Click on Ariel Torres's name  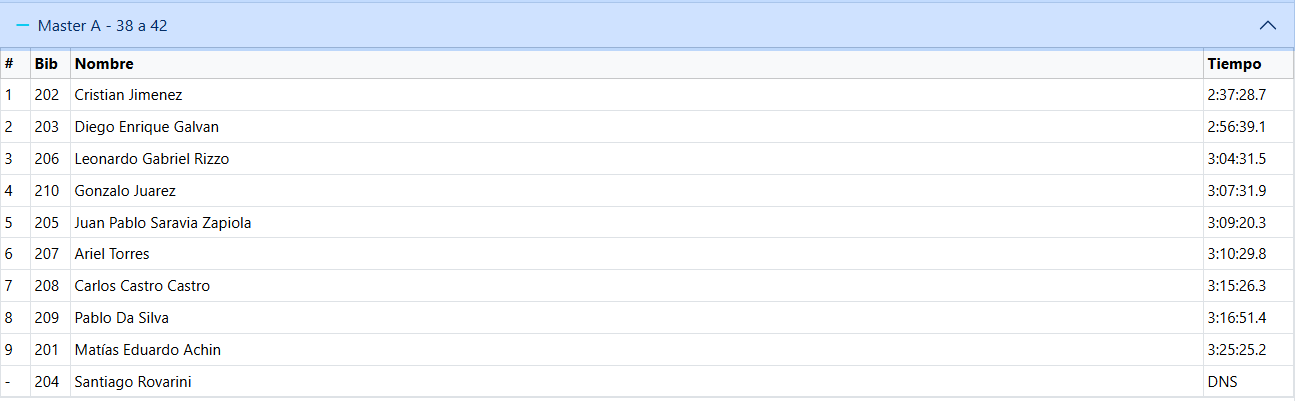[112, 255]
